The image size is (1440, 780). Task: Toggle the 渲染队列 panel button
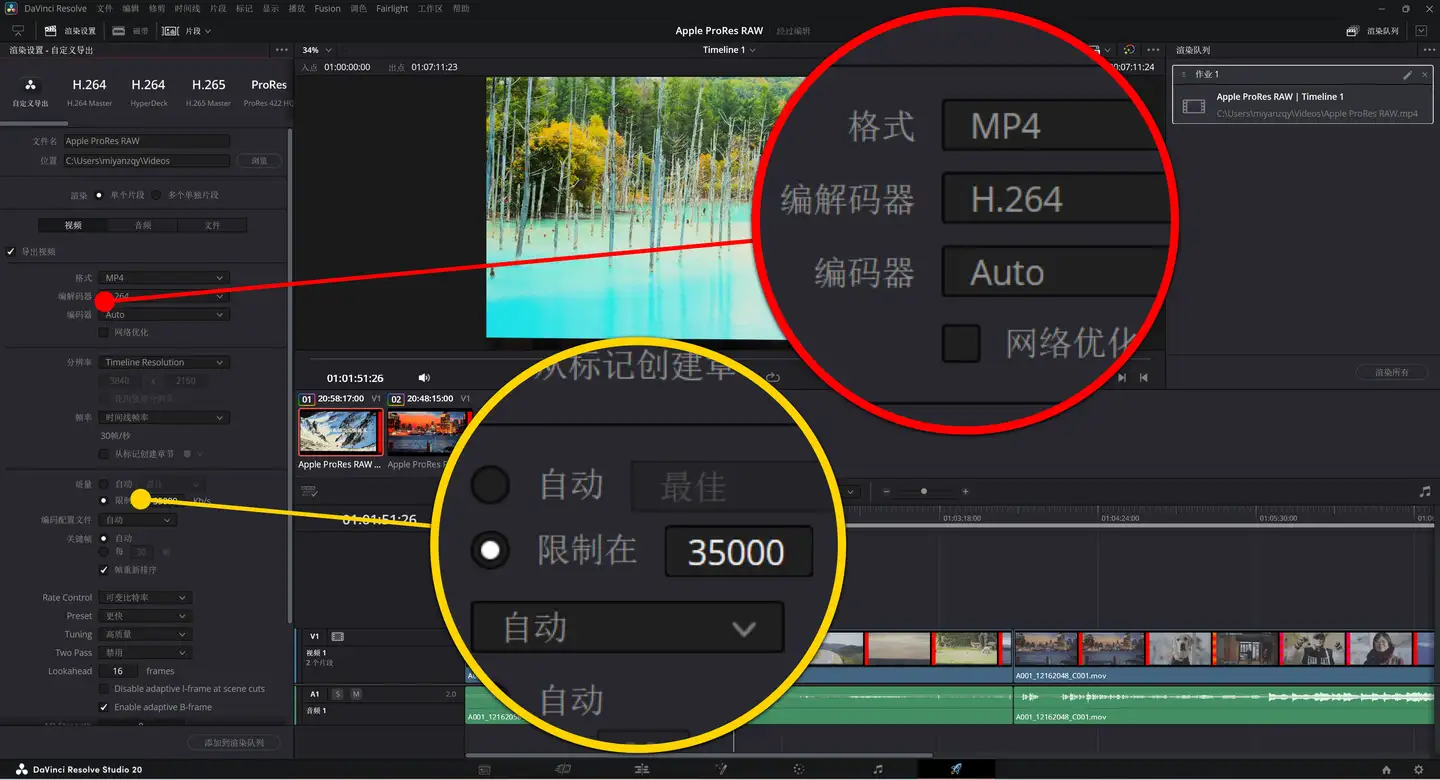(1374, 31)
